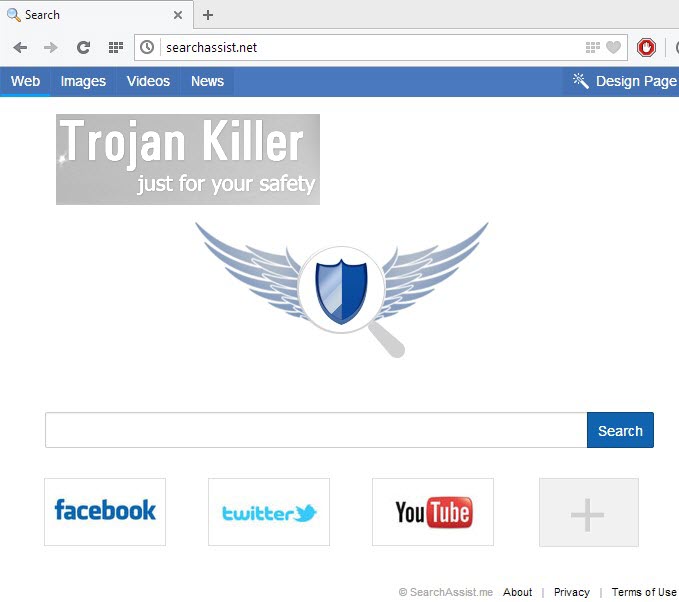679x602 pixels.
Task: Click into the main search text field
Action: pyautogui.click(x=315, y=430)
